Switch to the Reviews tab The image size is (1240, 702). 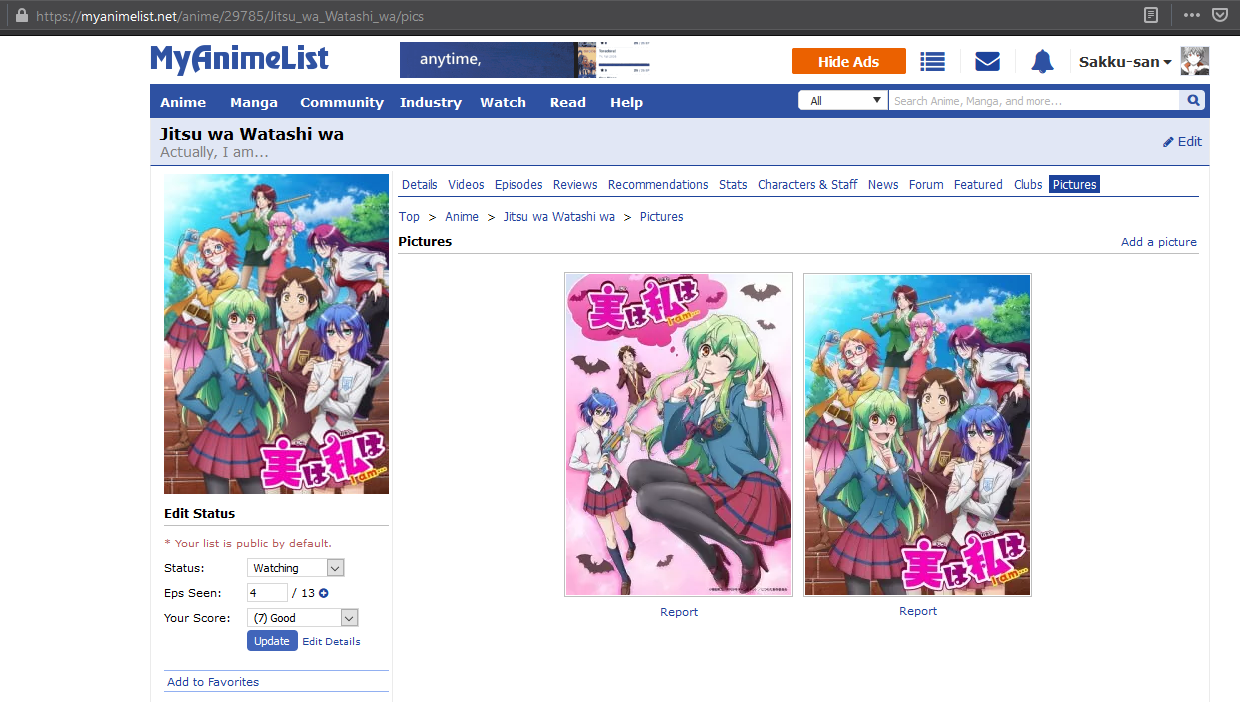point(575,184)
